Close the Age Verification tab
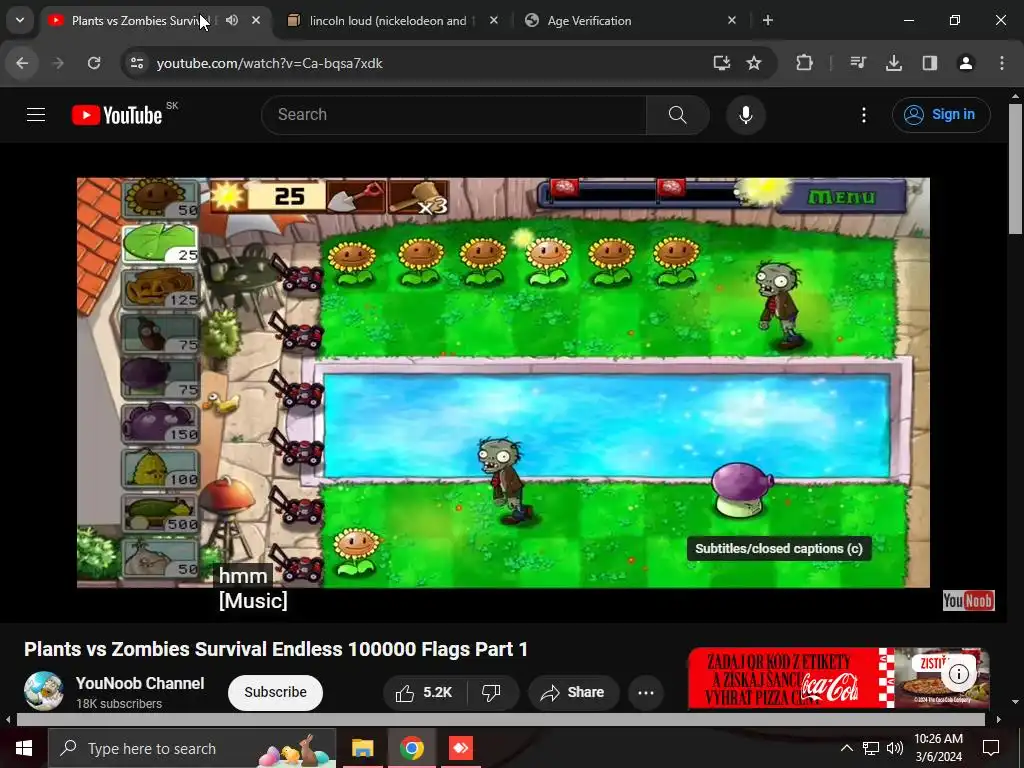This screenshot has width=1024, height=768. tap(731, 20)
